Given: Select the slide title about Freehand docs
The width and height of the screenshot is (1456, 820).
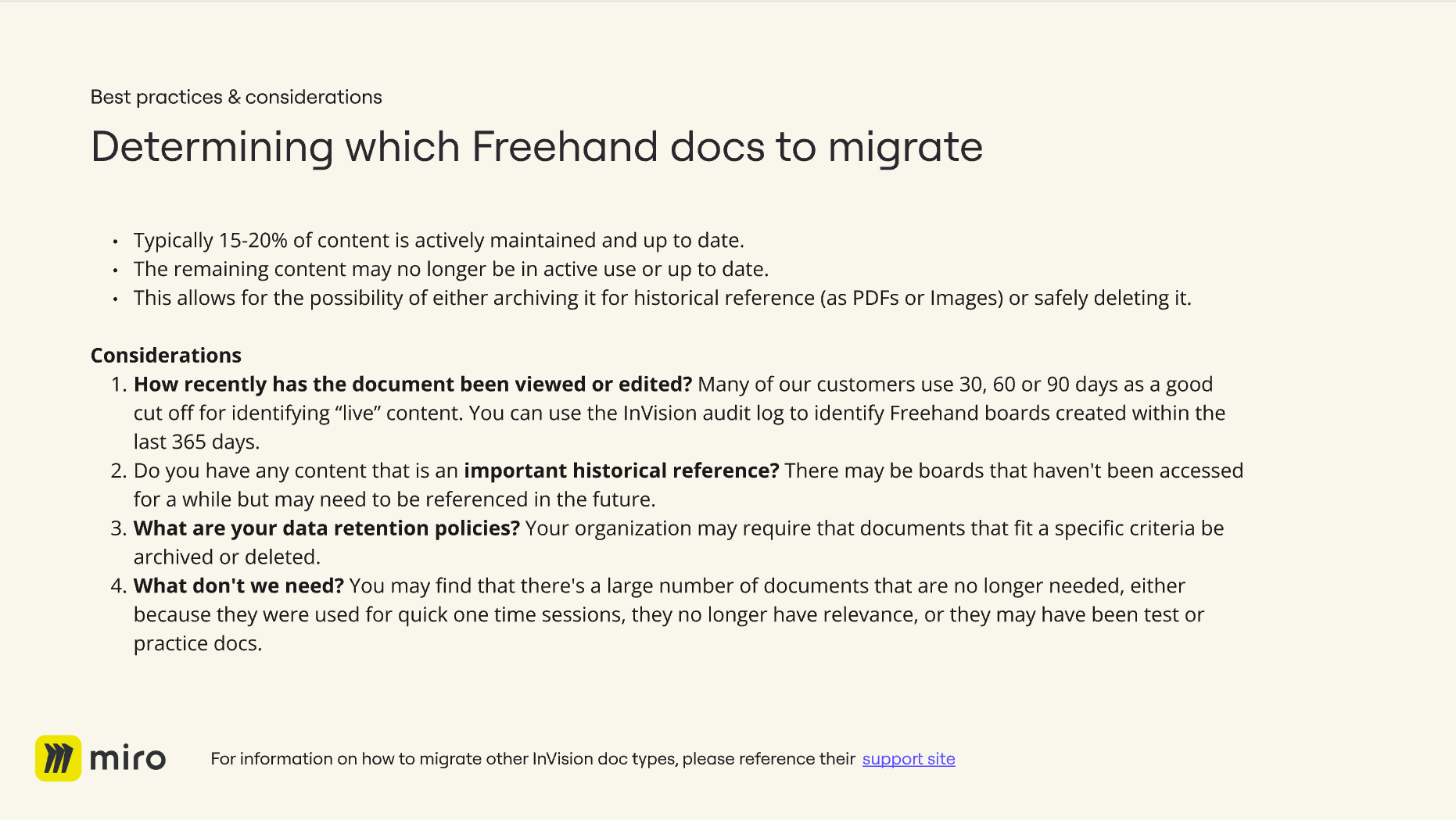Looking at the screenshot, I should click(x=536, y=147).
